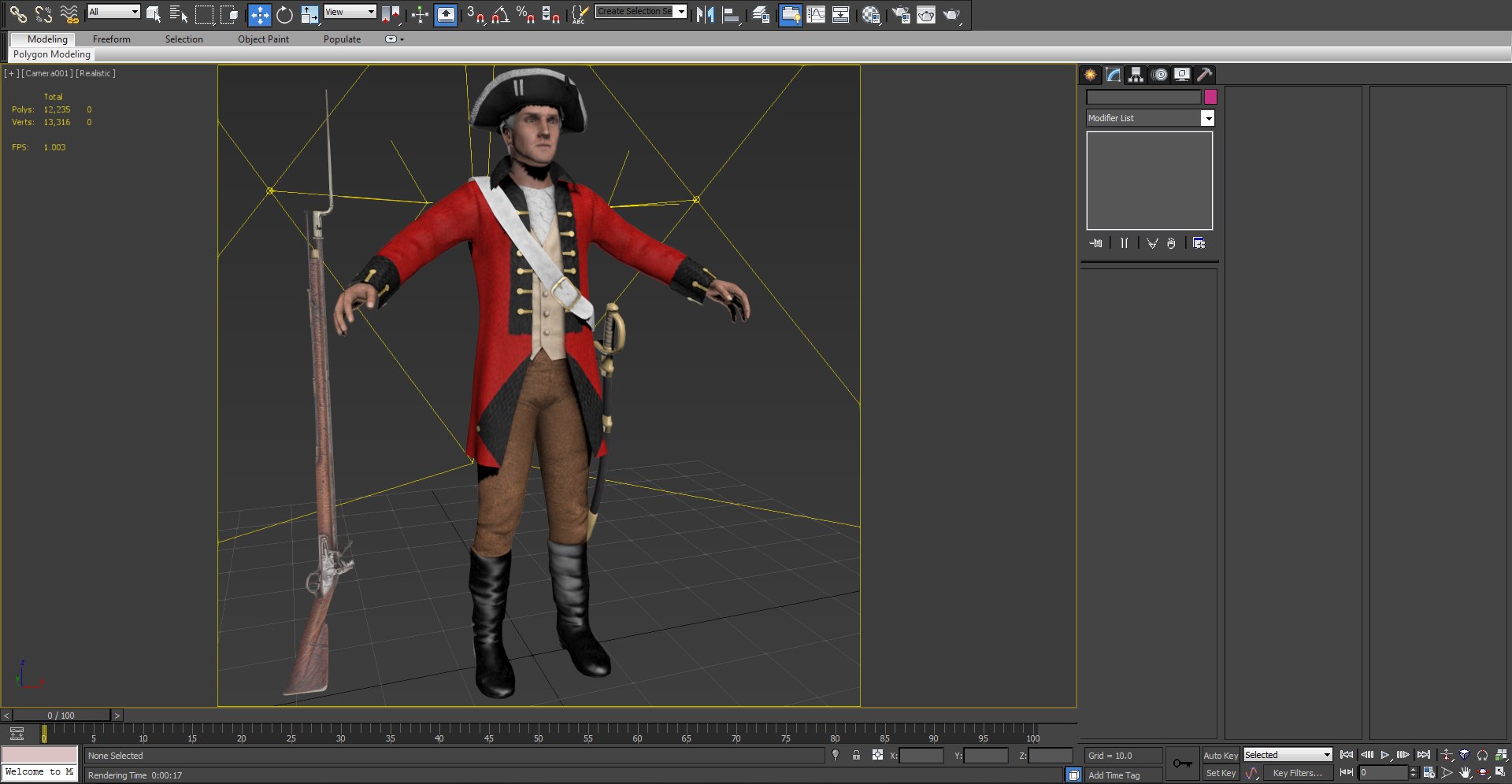Toggle Keyboard Shortcut Override button

click(x=446, y=14)
